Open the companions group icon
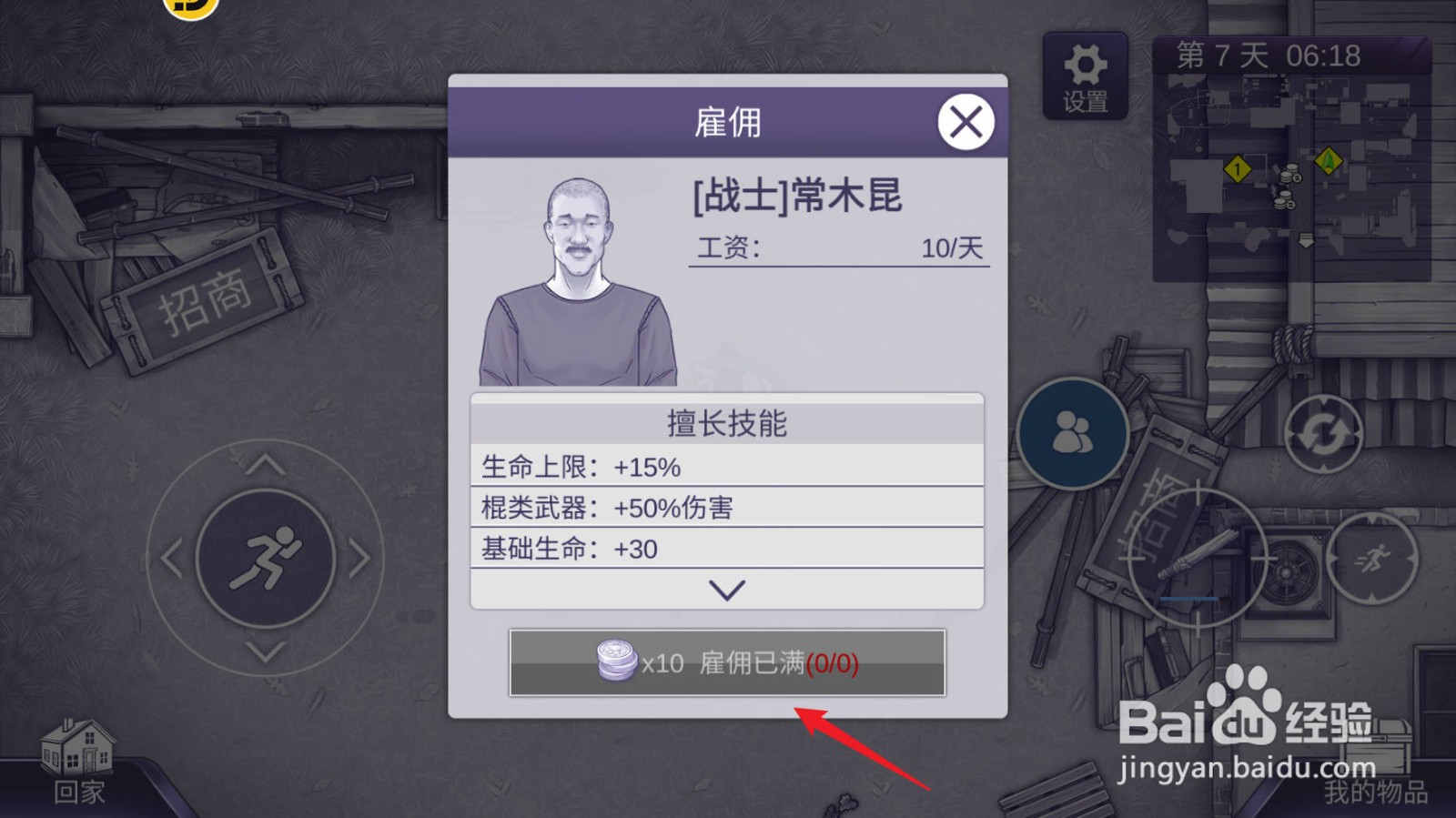This screenshot has width=1456, height=818. (1073, 433)
